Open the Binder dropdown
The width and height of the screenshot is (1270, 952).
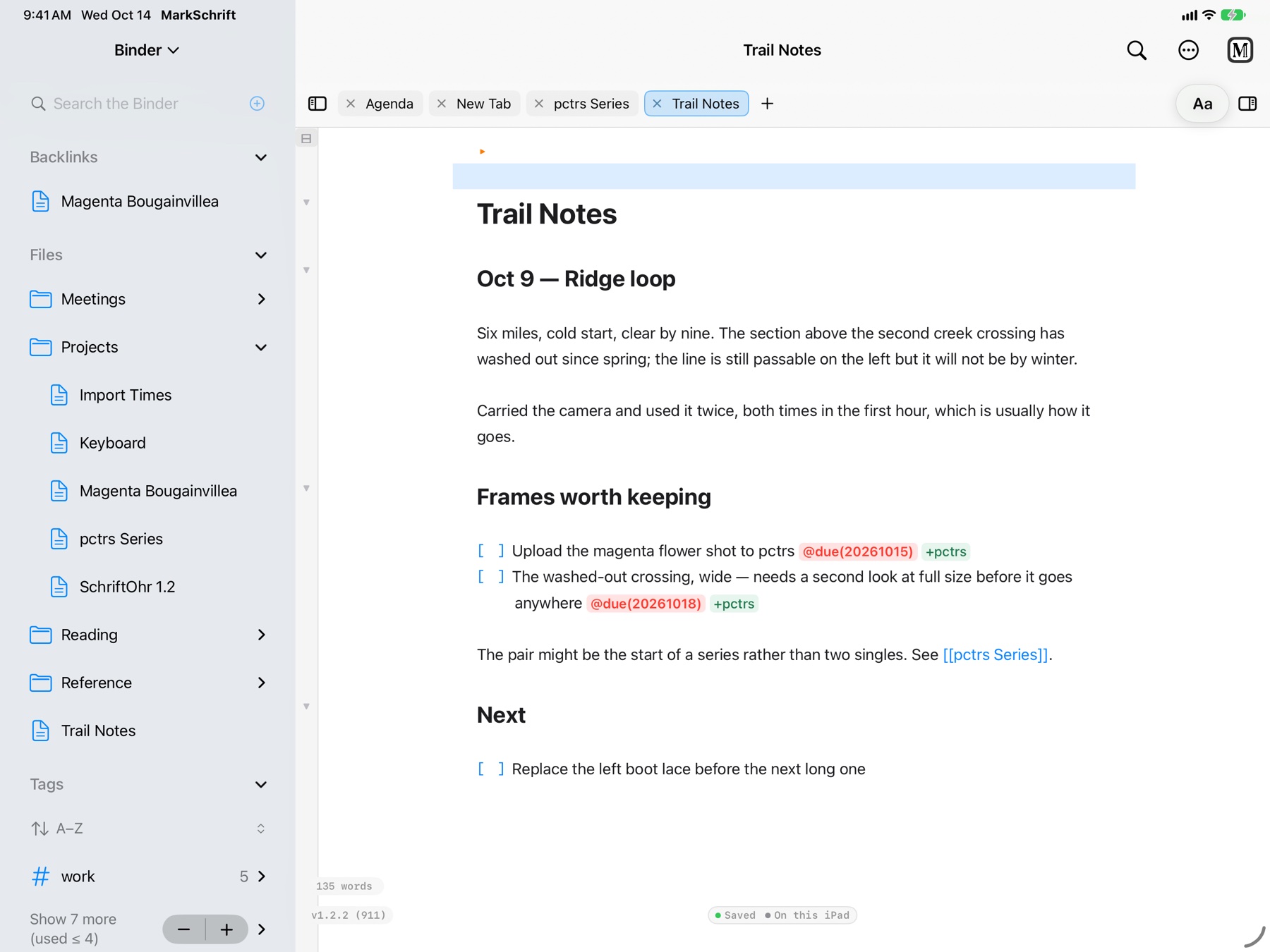pyautogui.click(x=147, y=50)
